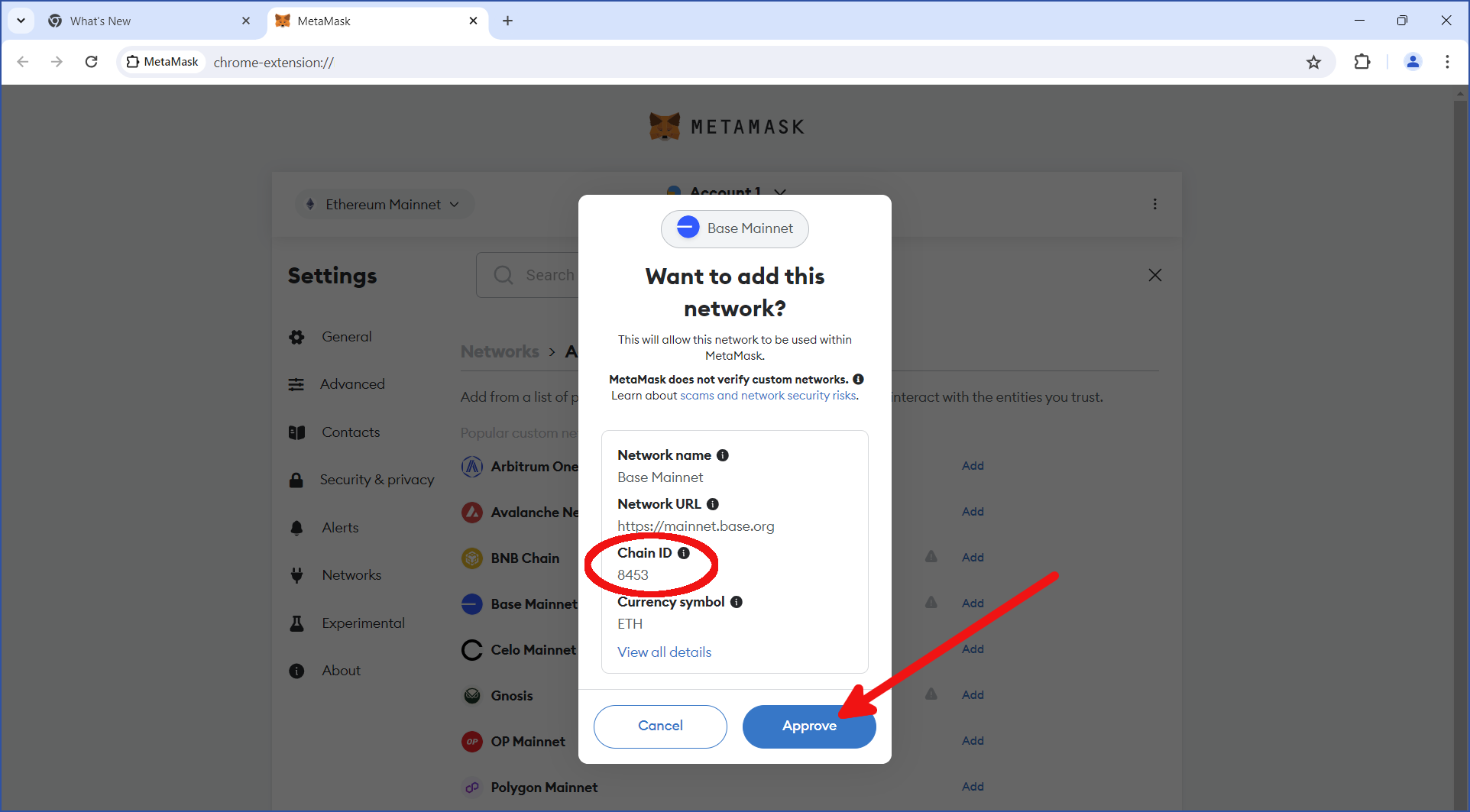
Task: Close the Settings panel
Action: (x=1154, y=275)
